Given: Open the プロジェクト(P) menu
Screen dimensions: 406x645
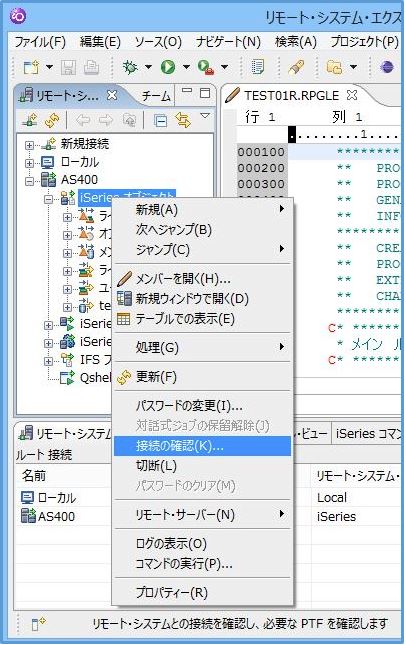Looking at the screenshot, I should pos(364,42).
